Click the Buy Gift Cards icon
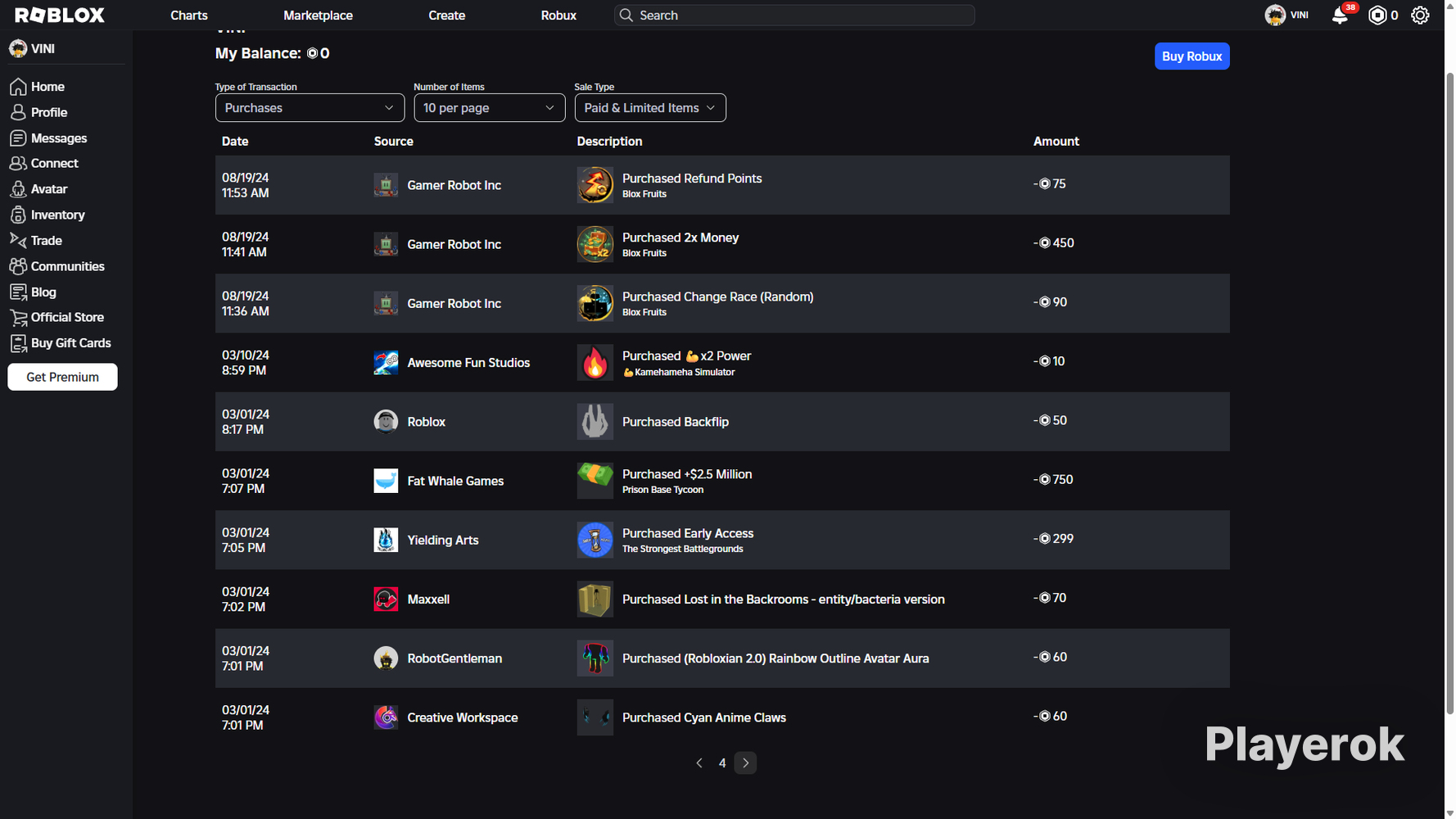 tap(18, 343)
